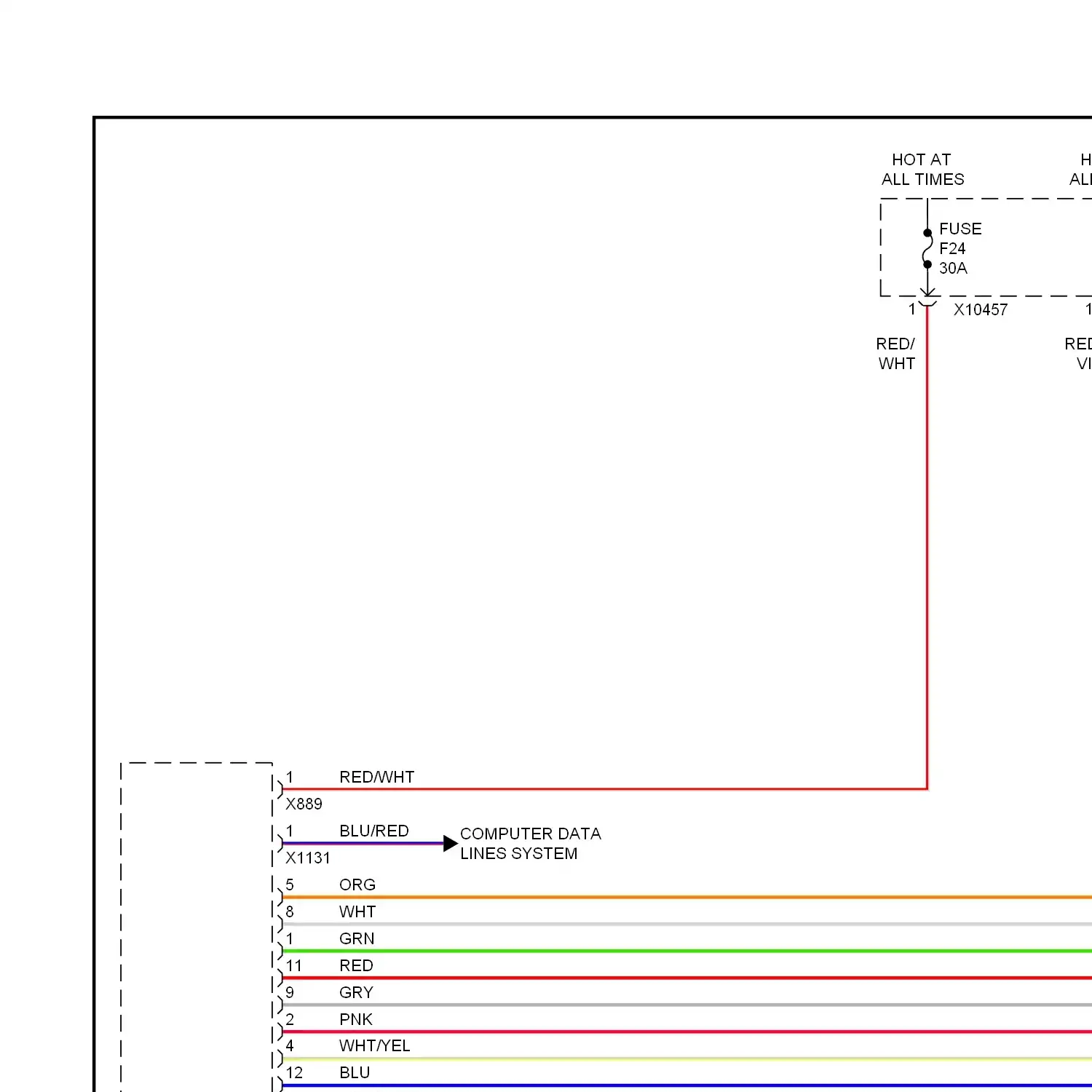Click the orange wire line
The height and width of the screenshot is (1092, 1092).
687,897
